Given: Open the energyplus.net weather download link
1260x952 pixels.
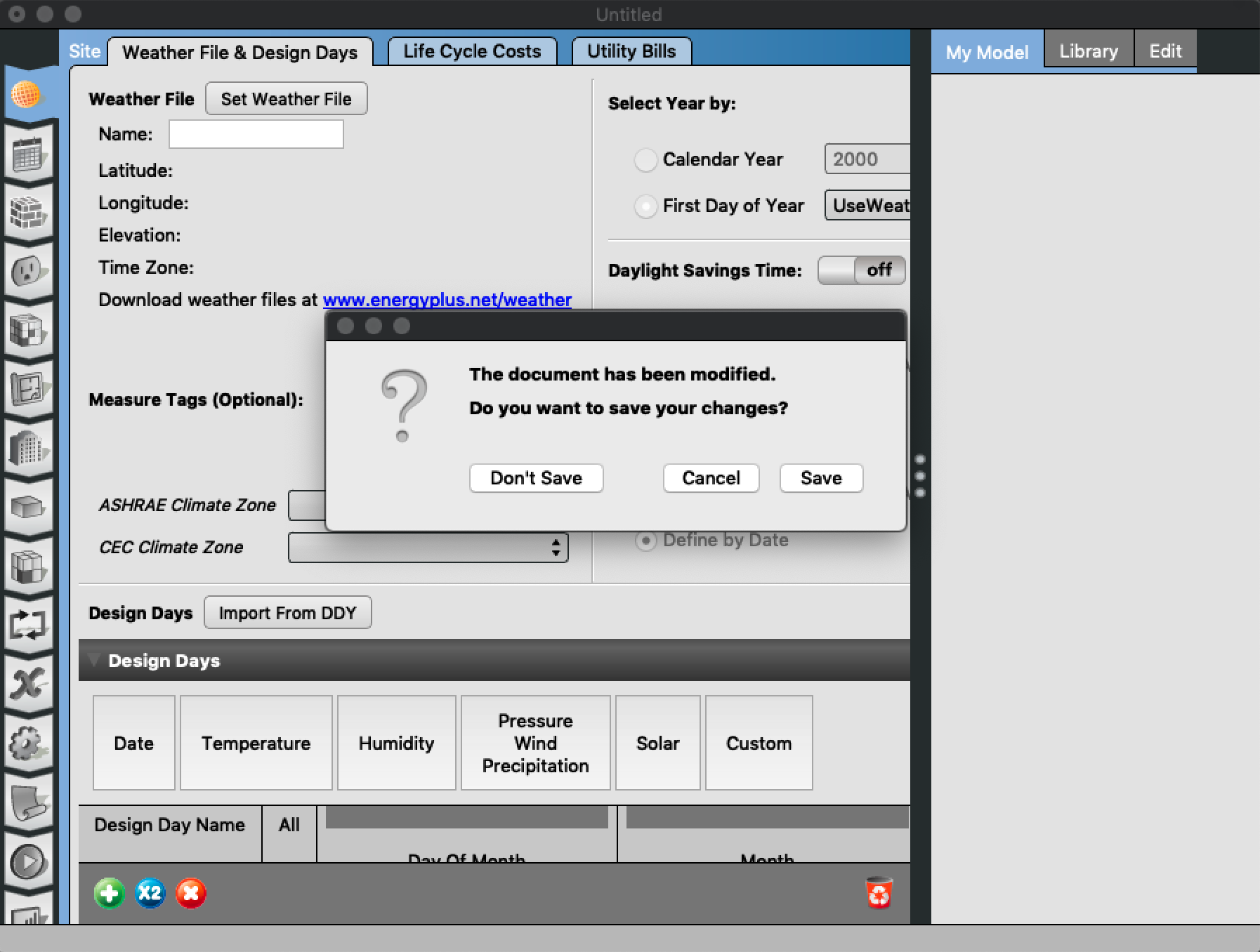Looking at the screenshot, I should (x=447, y=300).
